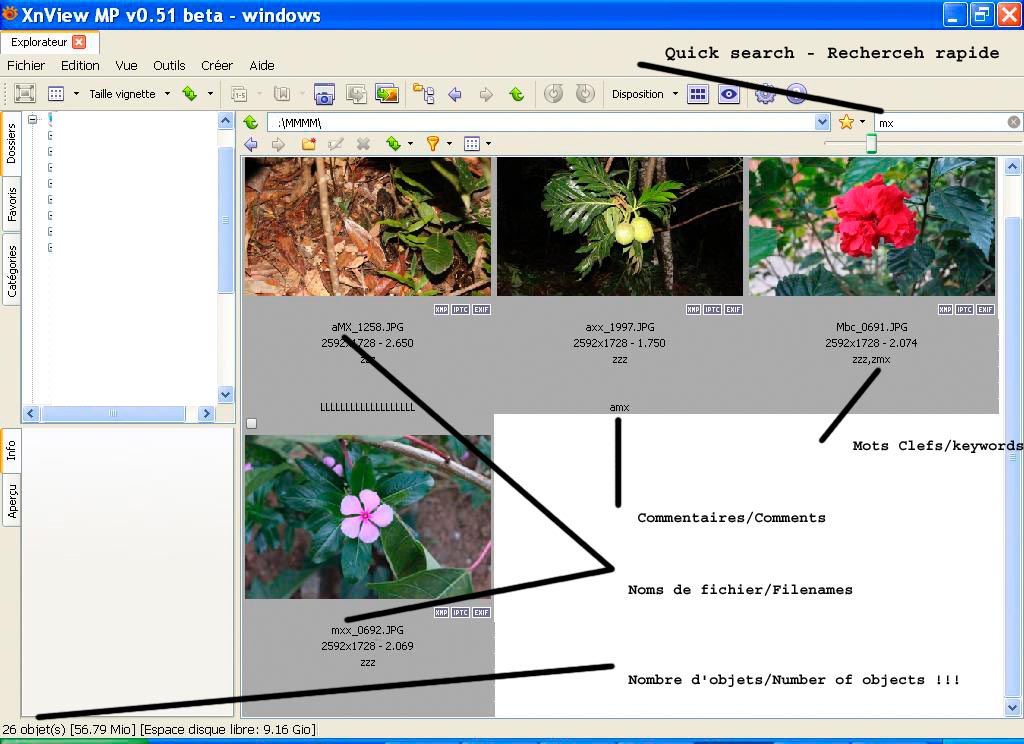Go forward with browser bar gray arrow
Image resolution: width=1024 pixels, height=744 pixels.
click(279, 144)
